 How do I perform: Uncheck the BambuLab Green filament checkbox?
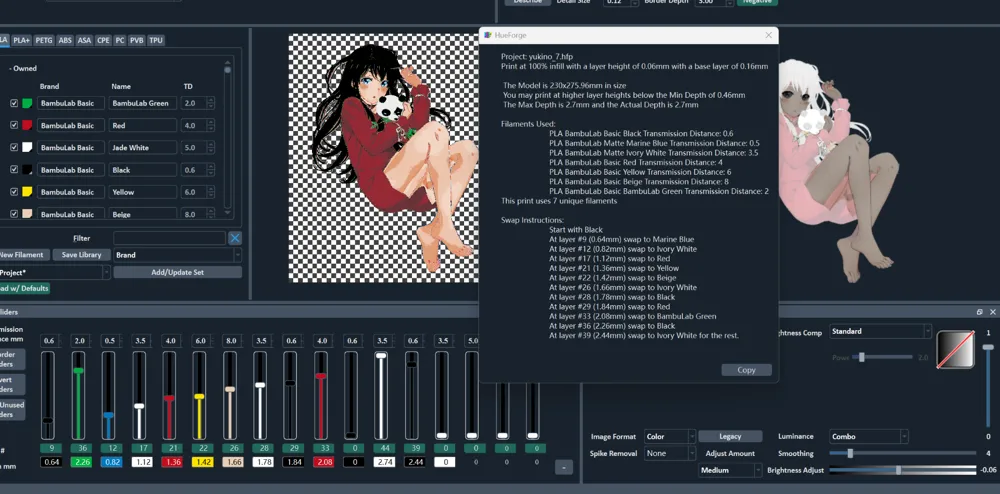click(x=14, y=103)
